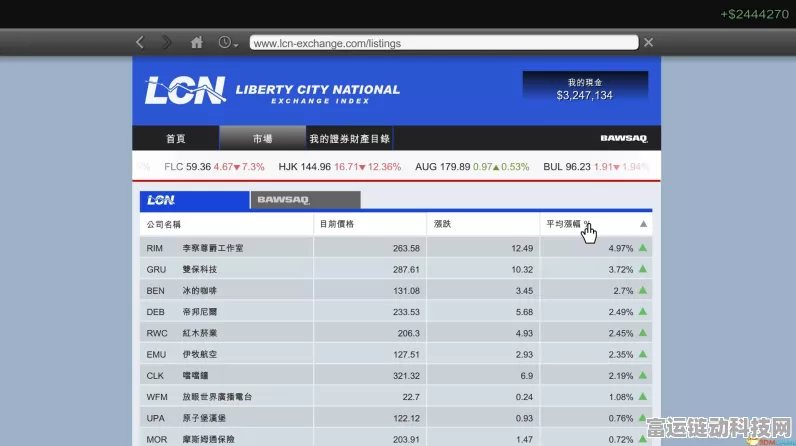Click the AUG 179.89 ticker entry
Screen dimensions: 796x446
[472, 167]
